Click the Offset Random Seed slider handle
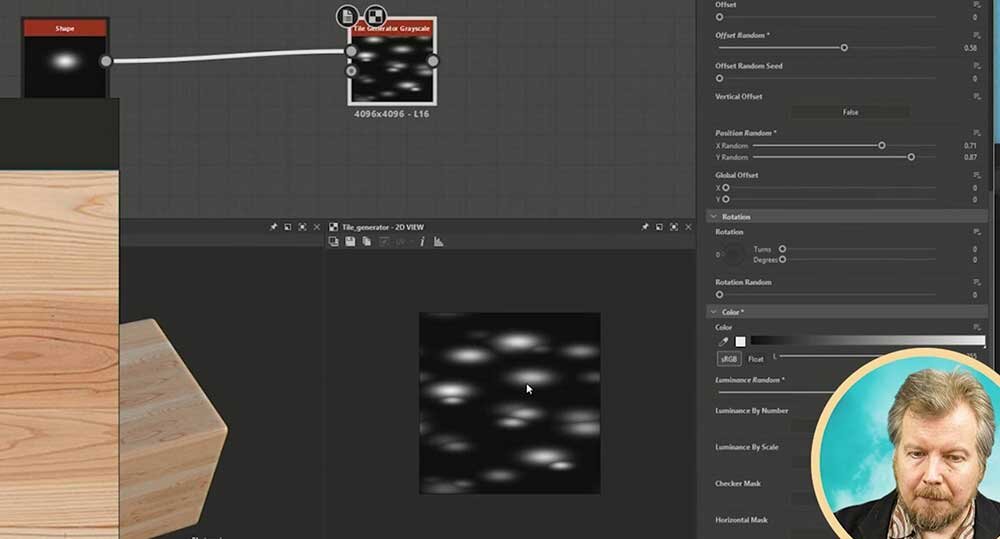 (719, 78)
